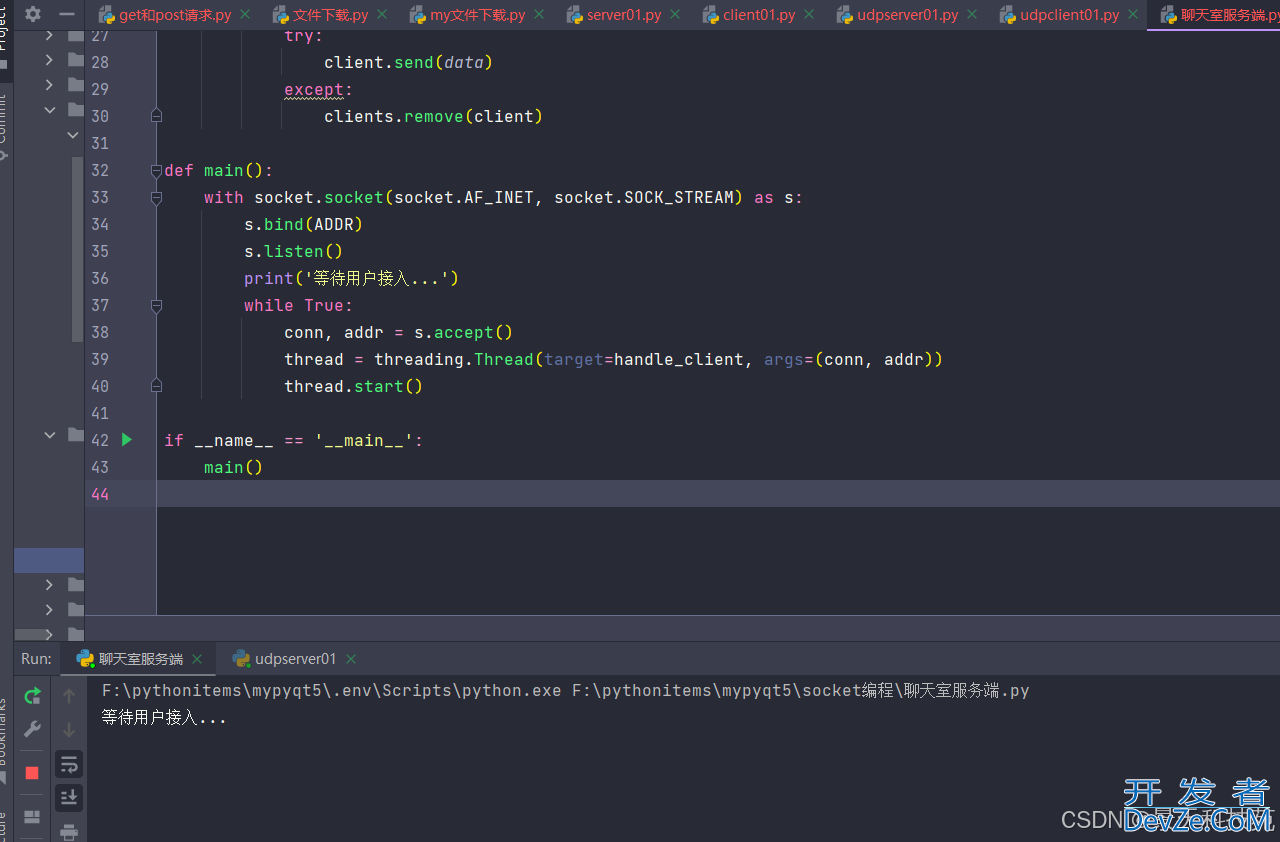
Task: Close the get和post请求.py tab
Action: (x=246, y=15)
